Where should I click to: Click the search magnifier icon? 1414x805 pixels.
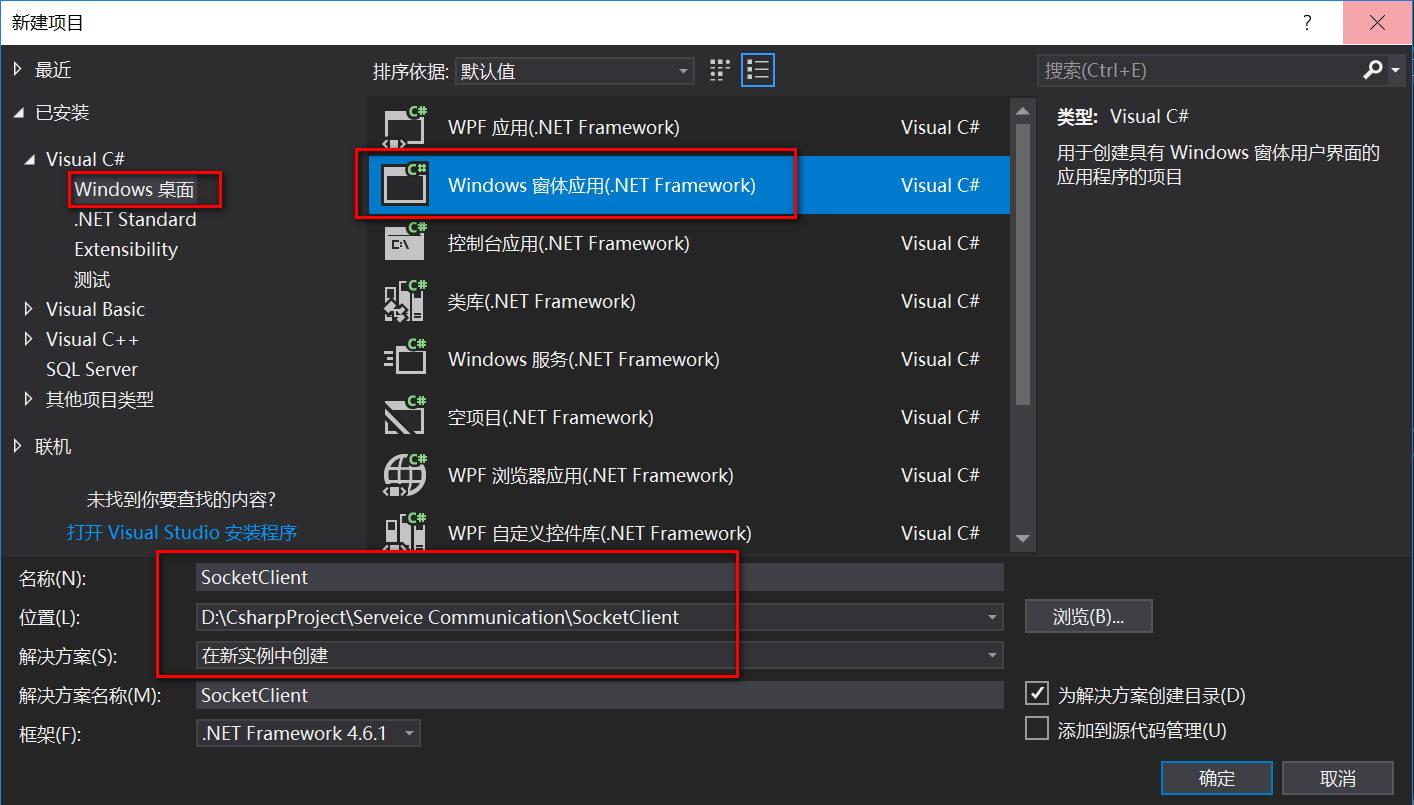coord(1373,70)
